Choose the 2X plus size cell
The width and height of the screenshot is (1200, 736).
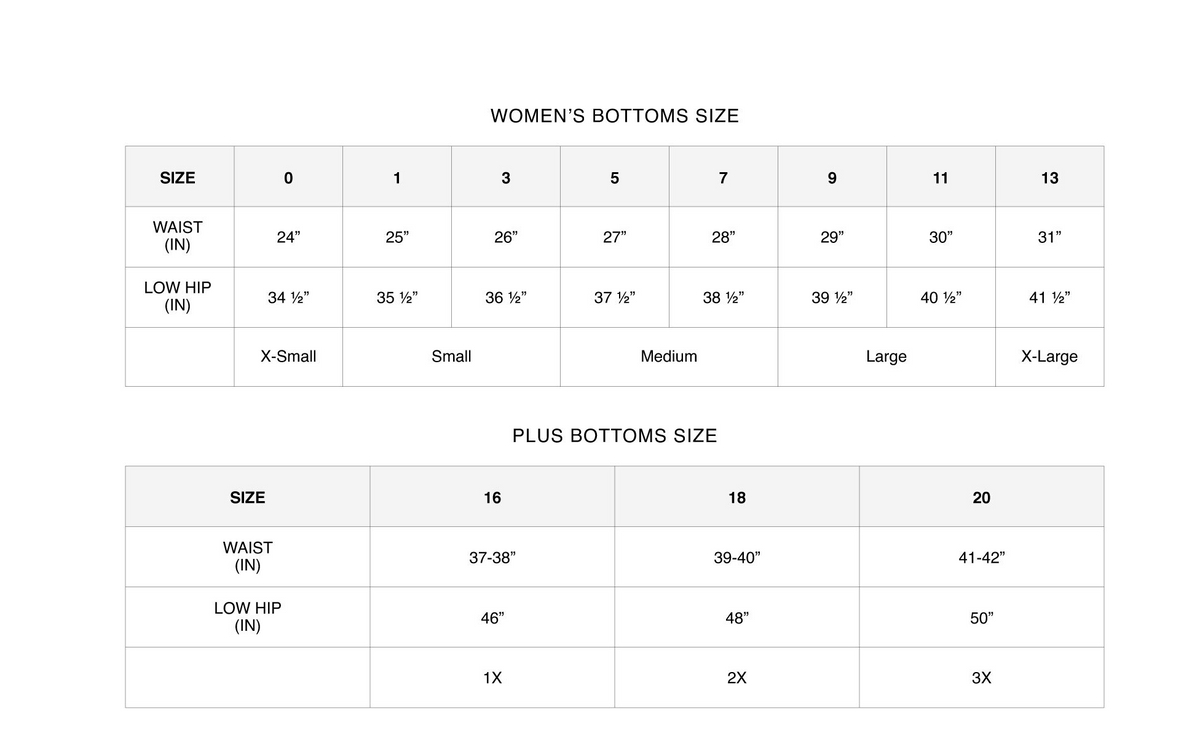click(x=737, y=677)
